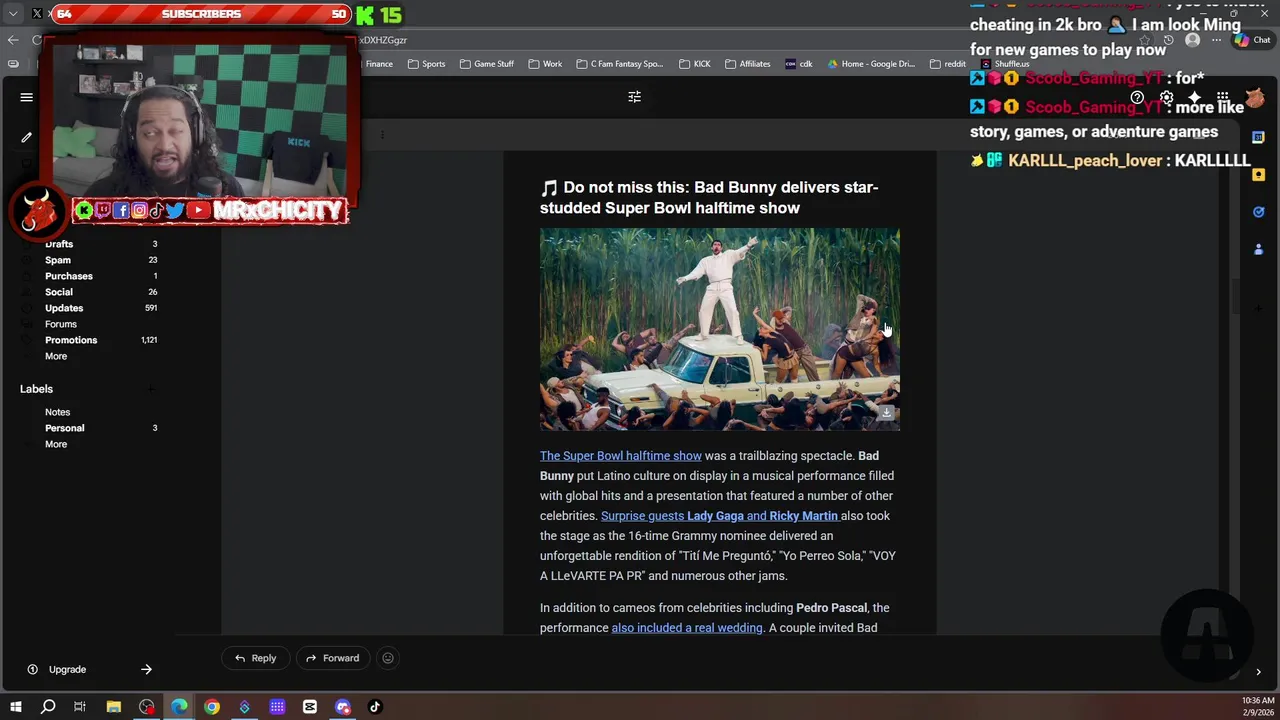Open Gmail support help icon
The width and height of the screenshot is (1280, 720).
(x=1137, y=98)
